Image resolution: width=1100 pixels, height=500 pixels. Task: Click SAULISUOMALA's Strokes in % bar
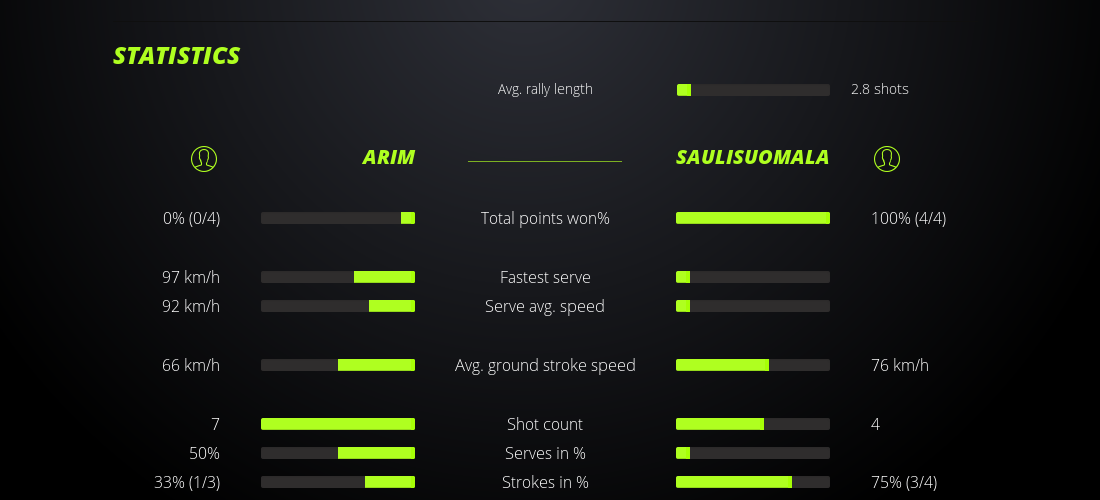coord(753,482)
